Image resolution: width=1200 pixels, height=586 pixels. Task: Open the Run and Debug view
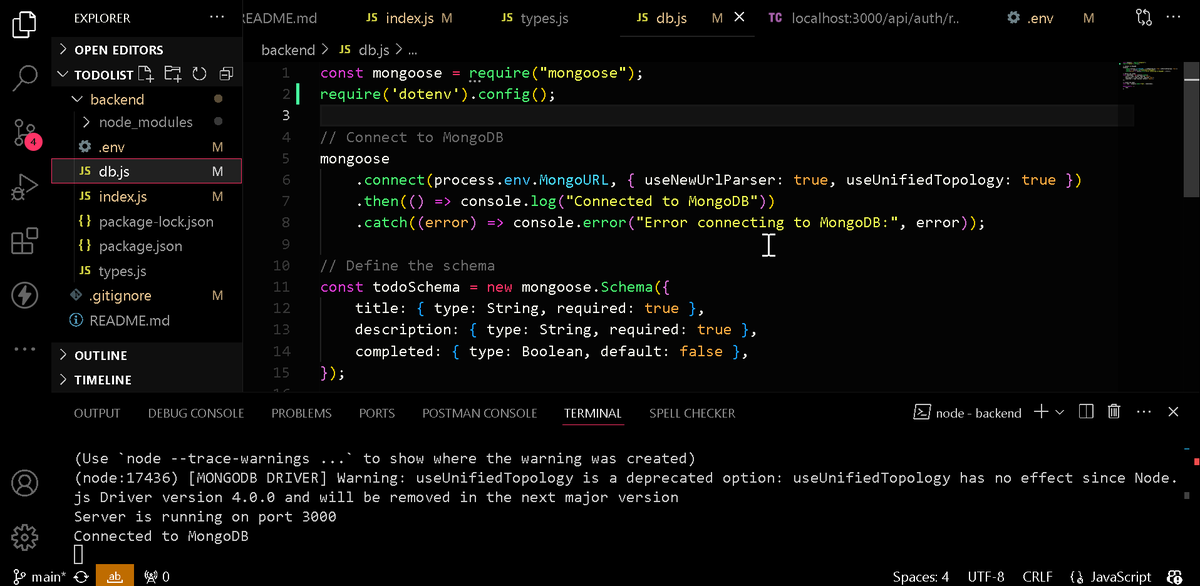(24, 187)
